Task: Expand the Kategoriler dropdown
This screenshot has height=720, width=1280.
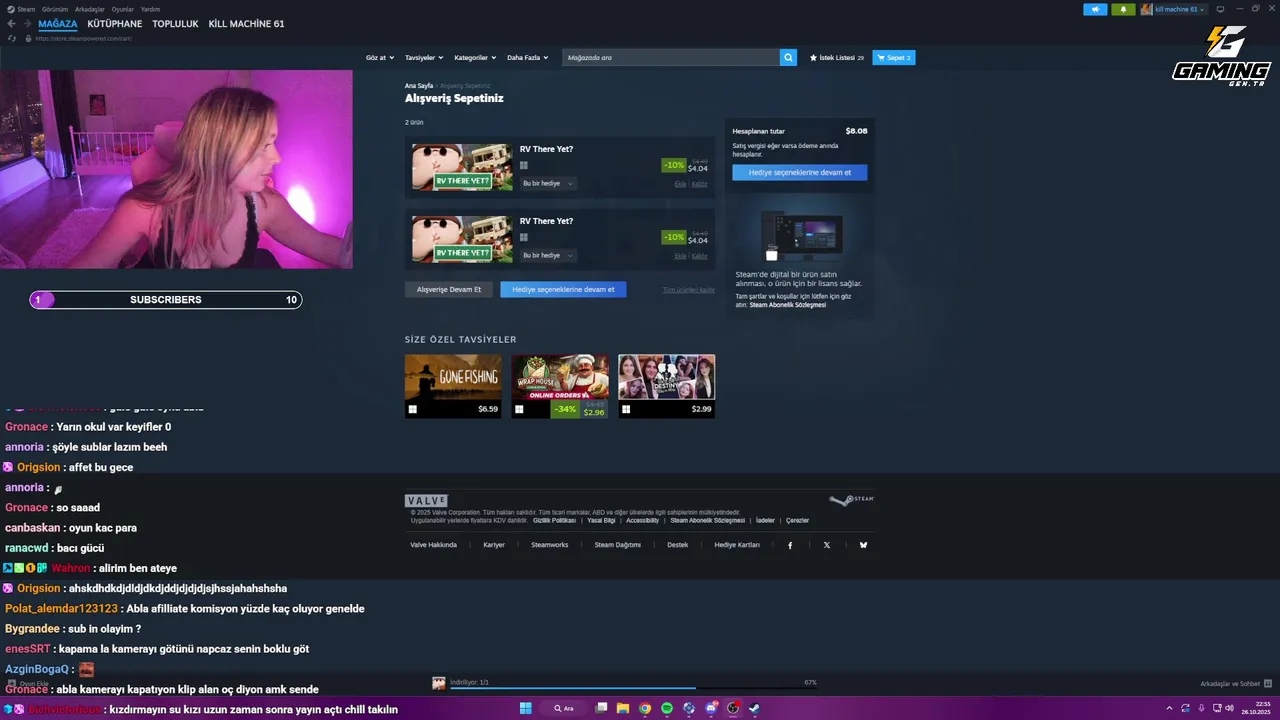Action: tap(475, 58)
